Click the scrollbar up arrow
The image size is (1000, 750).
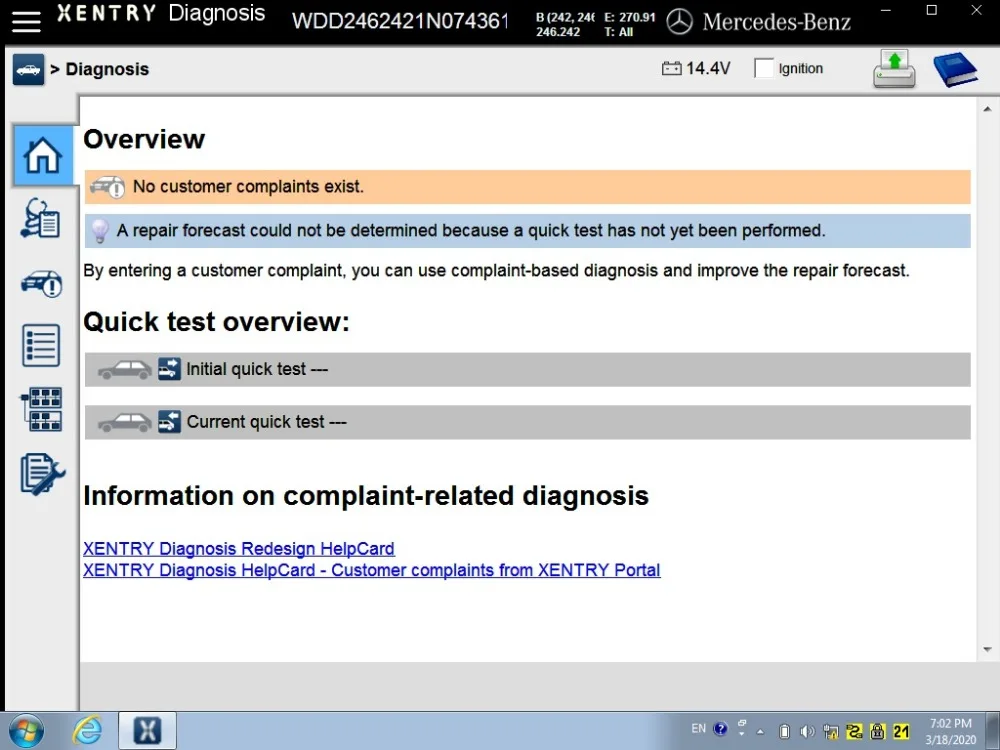pyautogui.click(x=987, y=109)
